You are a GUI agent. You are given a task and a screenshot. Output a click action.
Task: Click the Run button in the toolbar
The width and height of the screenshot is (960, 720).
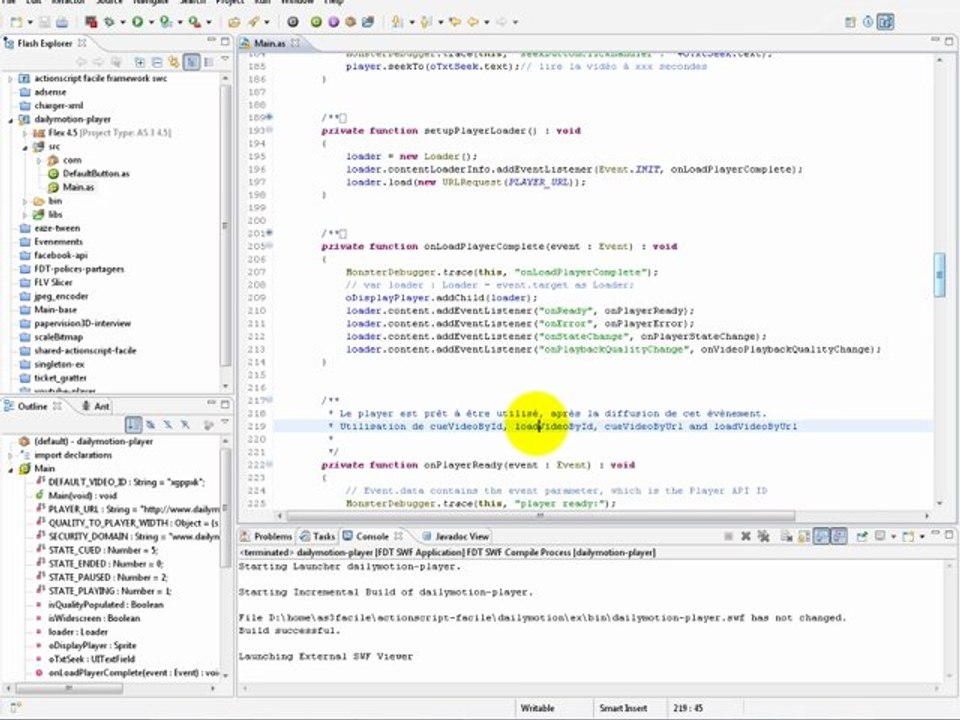coord(137,21)
